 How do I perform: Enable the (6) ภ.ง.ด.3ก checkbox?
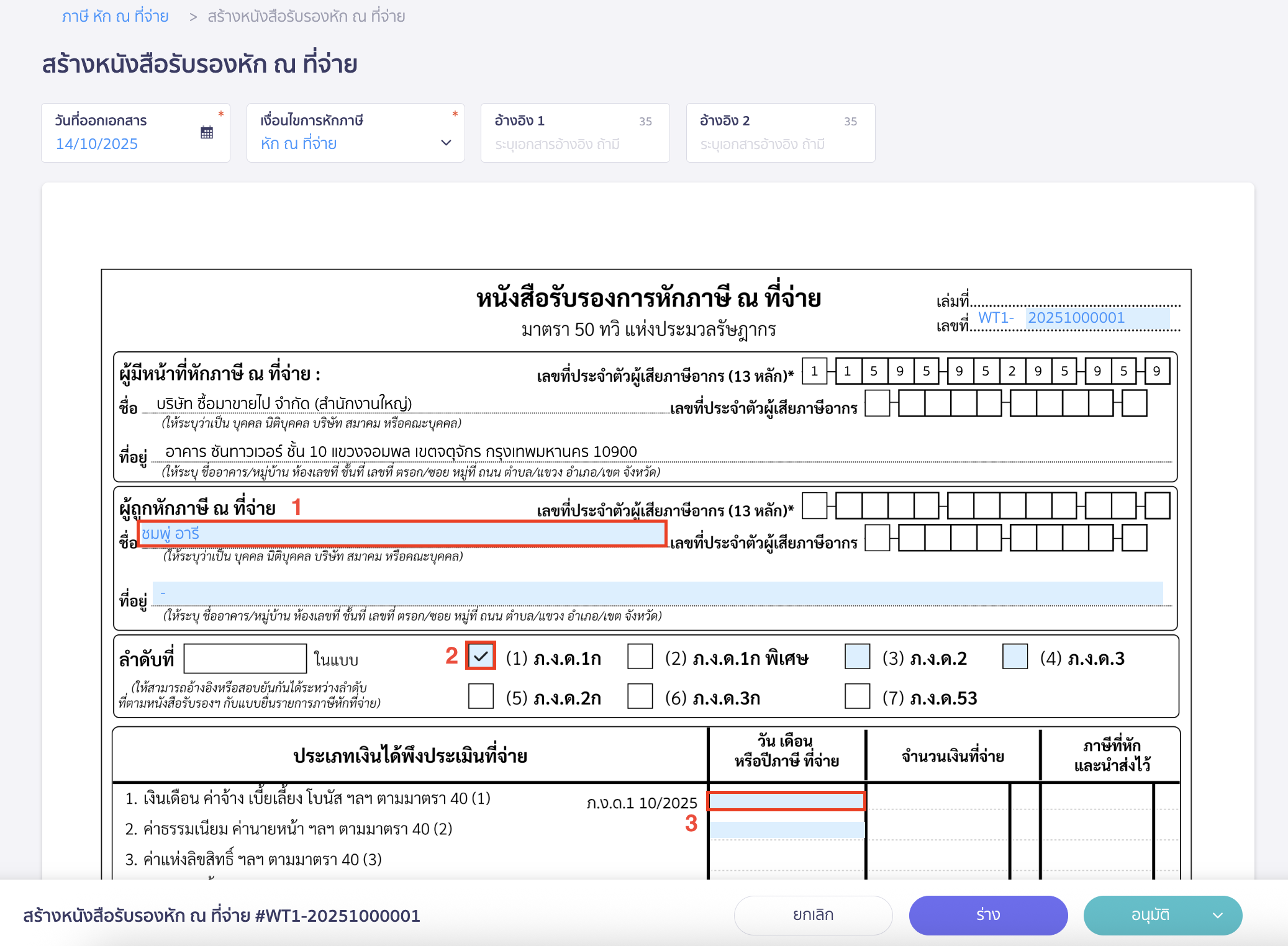coord(640,697)
